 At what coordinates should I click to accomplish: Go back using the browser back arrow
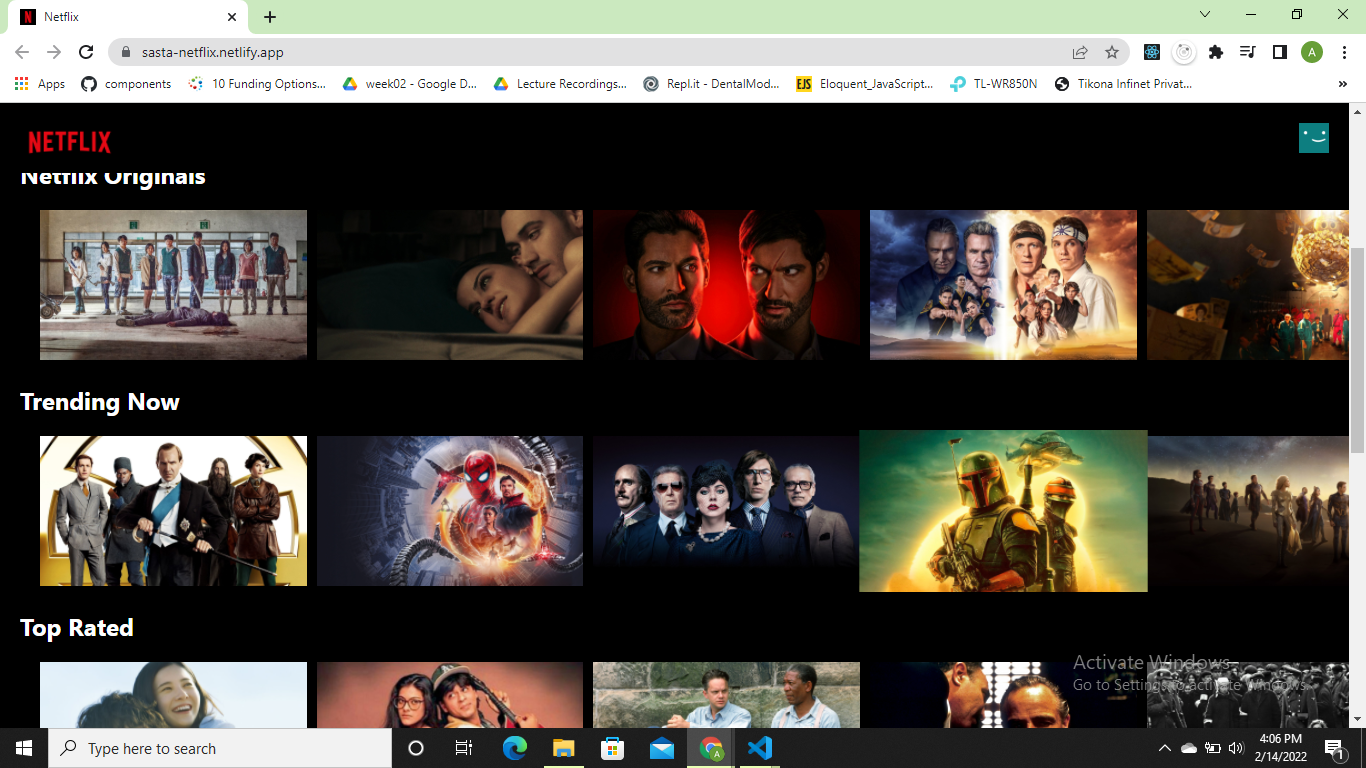coord(22,52)
